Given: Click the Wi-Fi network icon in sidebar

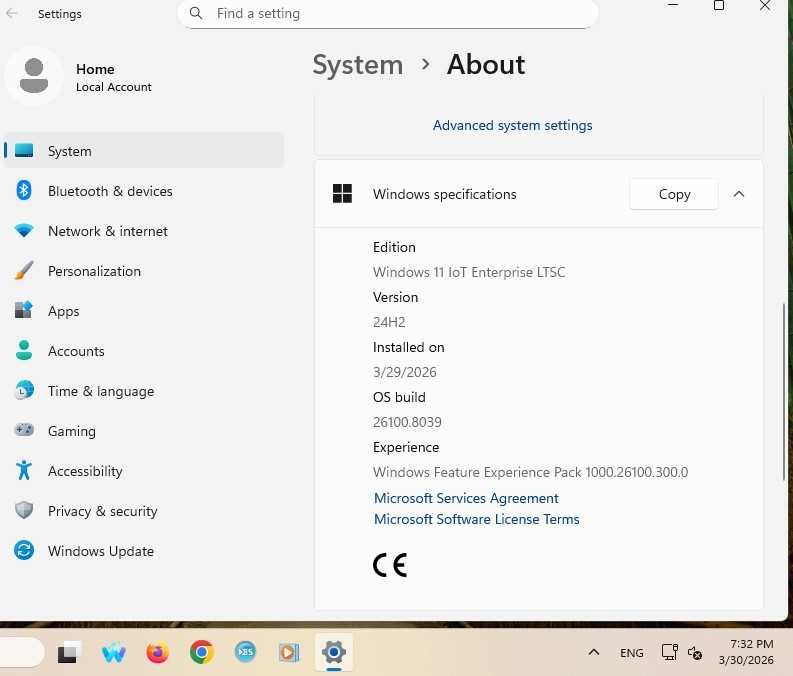Looking at the screenshot, I should tap(24, 231).
